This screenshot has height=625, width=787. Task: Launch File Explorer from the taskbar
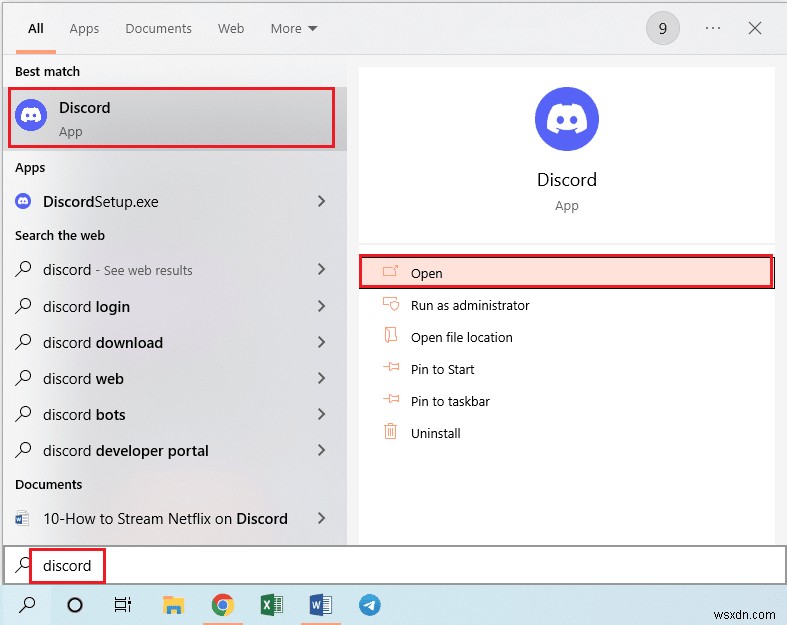[x=174, y=605]
